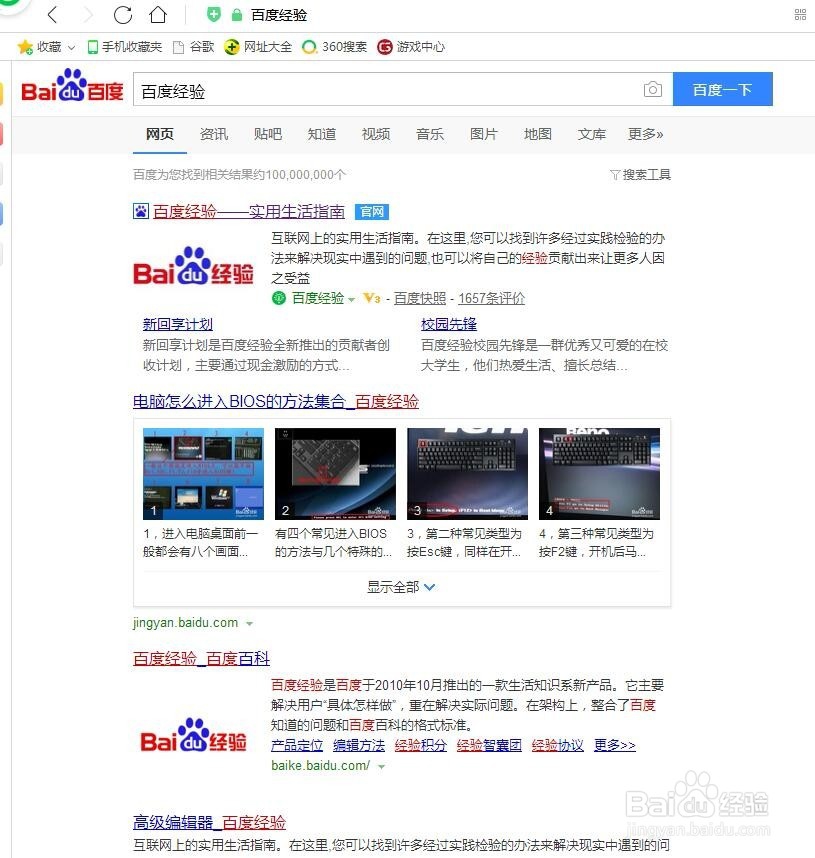Open the 游戏中心 bookmark

[411, 47]
